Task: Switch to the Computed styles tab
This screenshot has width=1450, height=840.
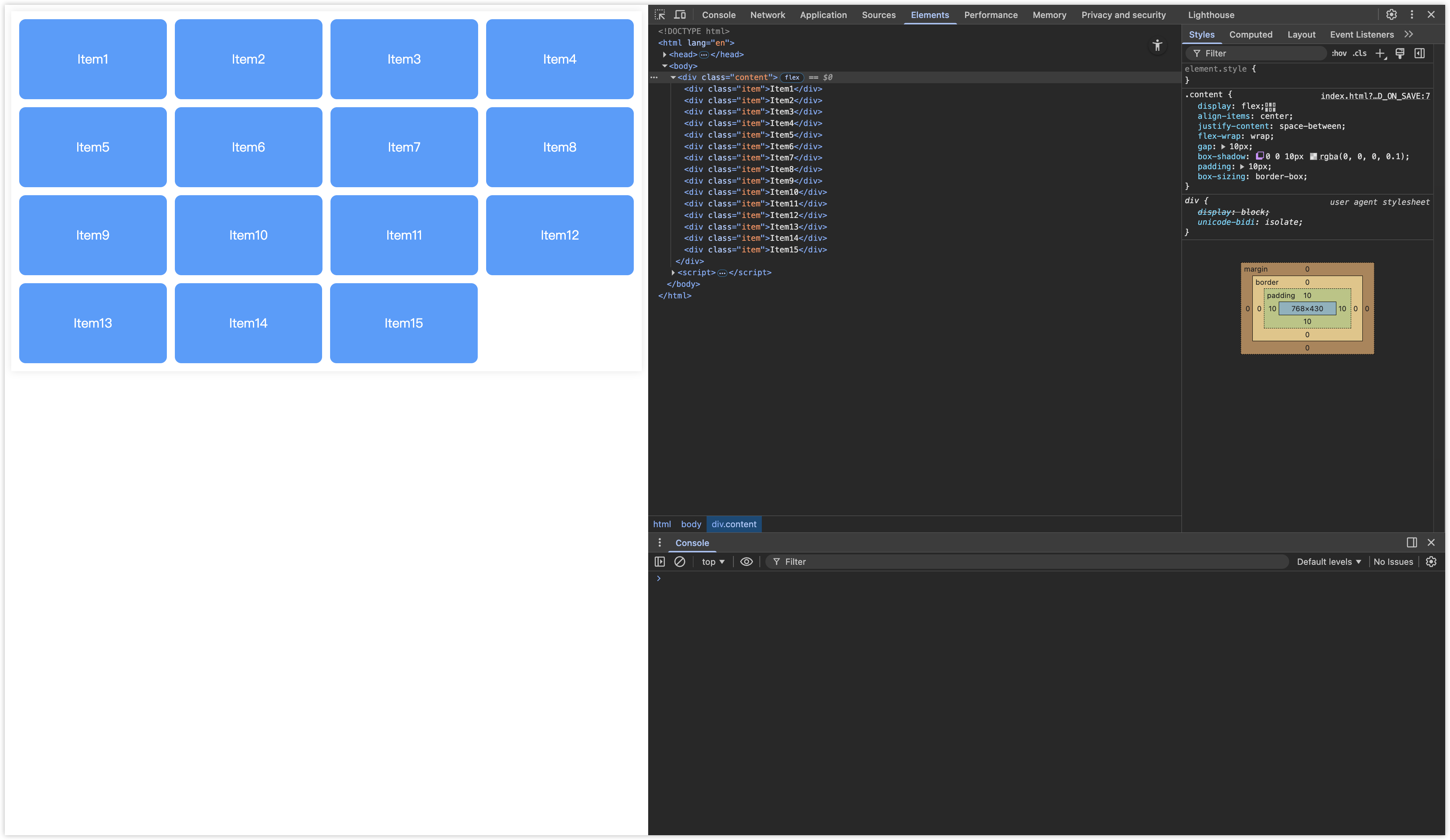Action: tap(1250, 34)
